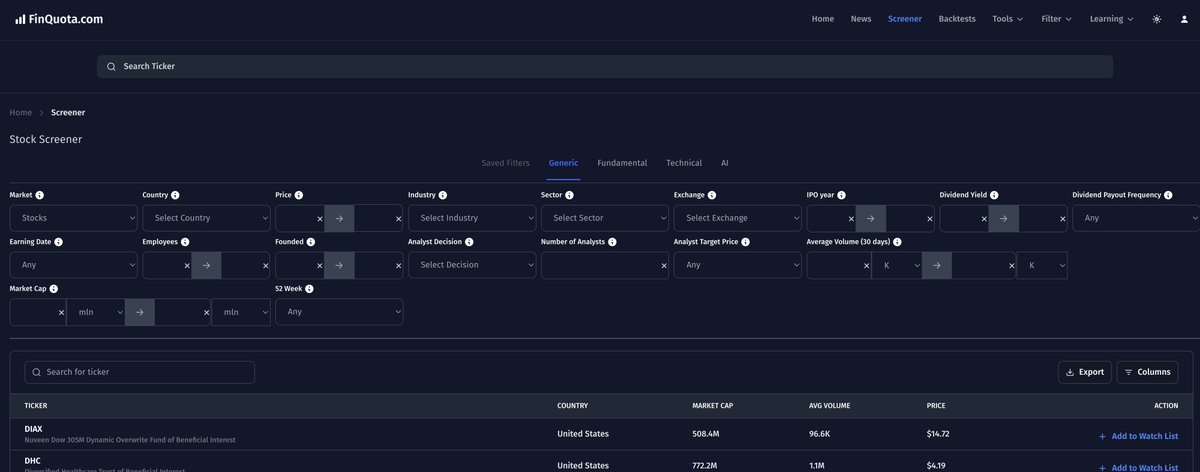Open the News nav item
The height and width of the screenshot is (472, 1200).
click(x=861, y=19)
